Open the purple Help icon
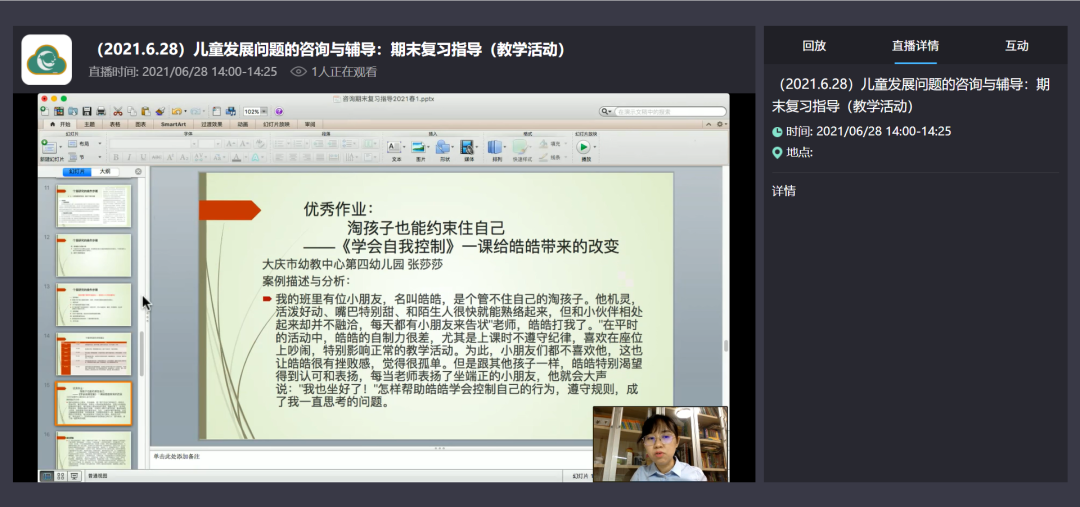This screenshot has height=507, width=1080. 279,111
